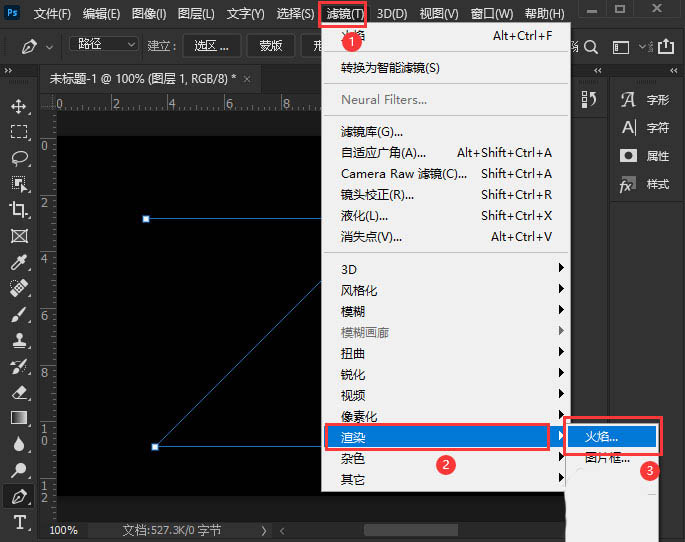
Task: Select the Horizontal Type tool
Action: [19, 522]
